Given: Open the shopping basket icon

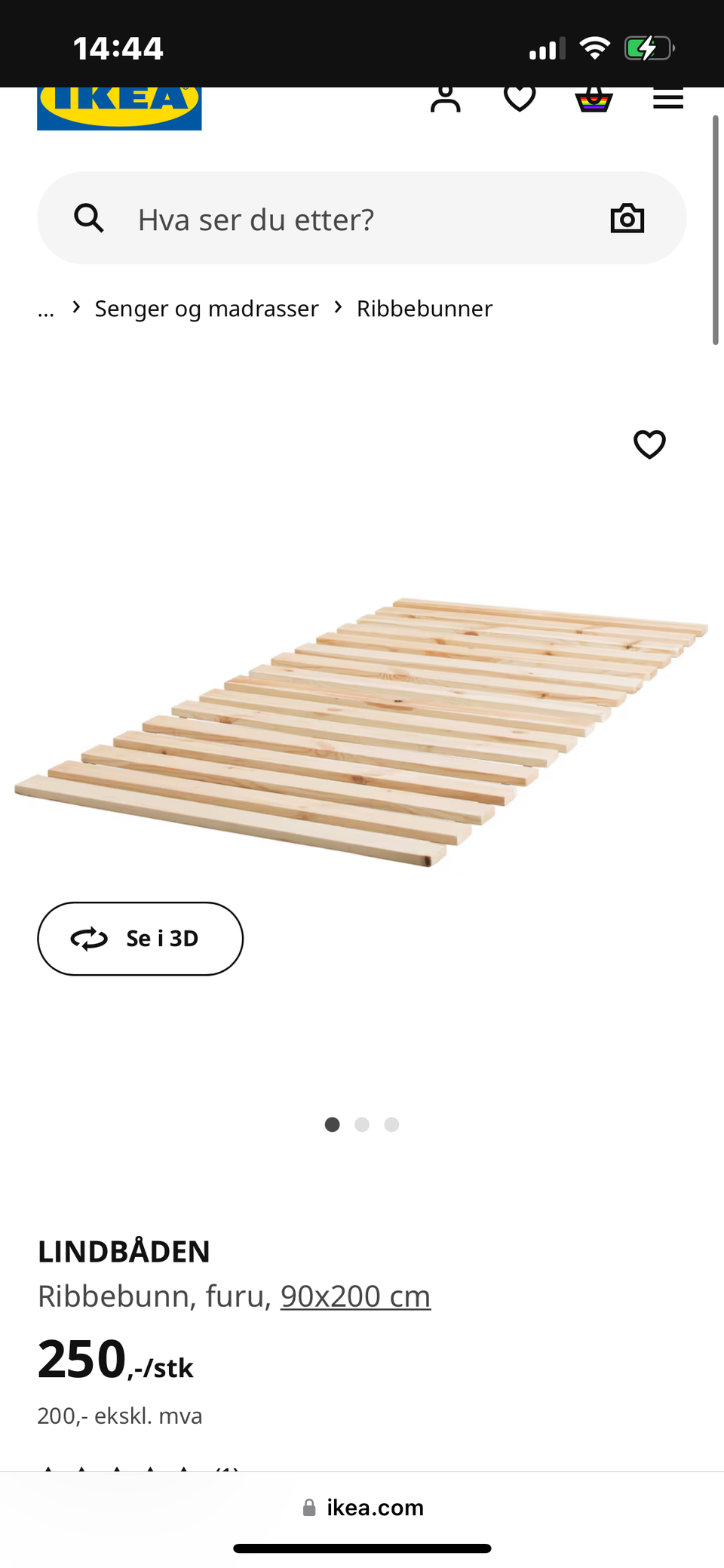Looking at the screenshot, I should (594, 100).
